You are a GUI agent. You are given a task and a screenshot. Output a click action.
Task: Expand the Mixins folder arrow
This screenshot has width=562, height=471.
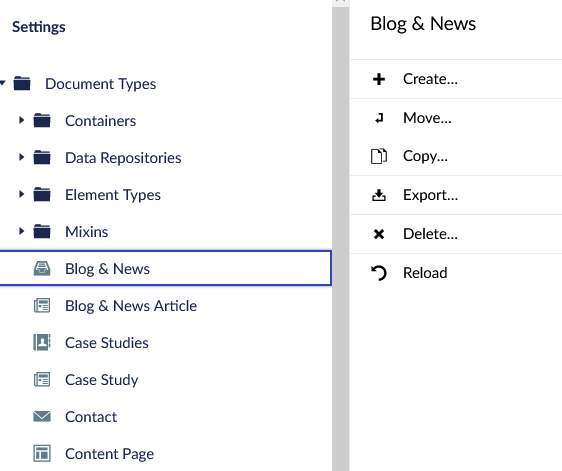[x=22, y=231]
